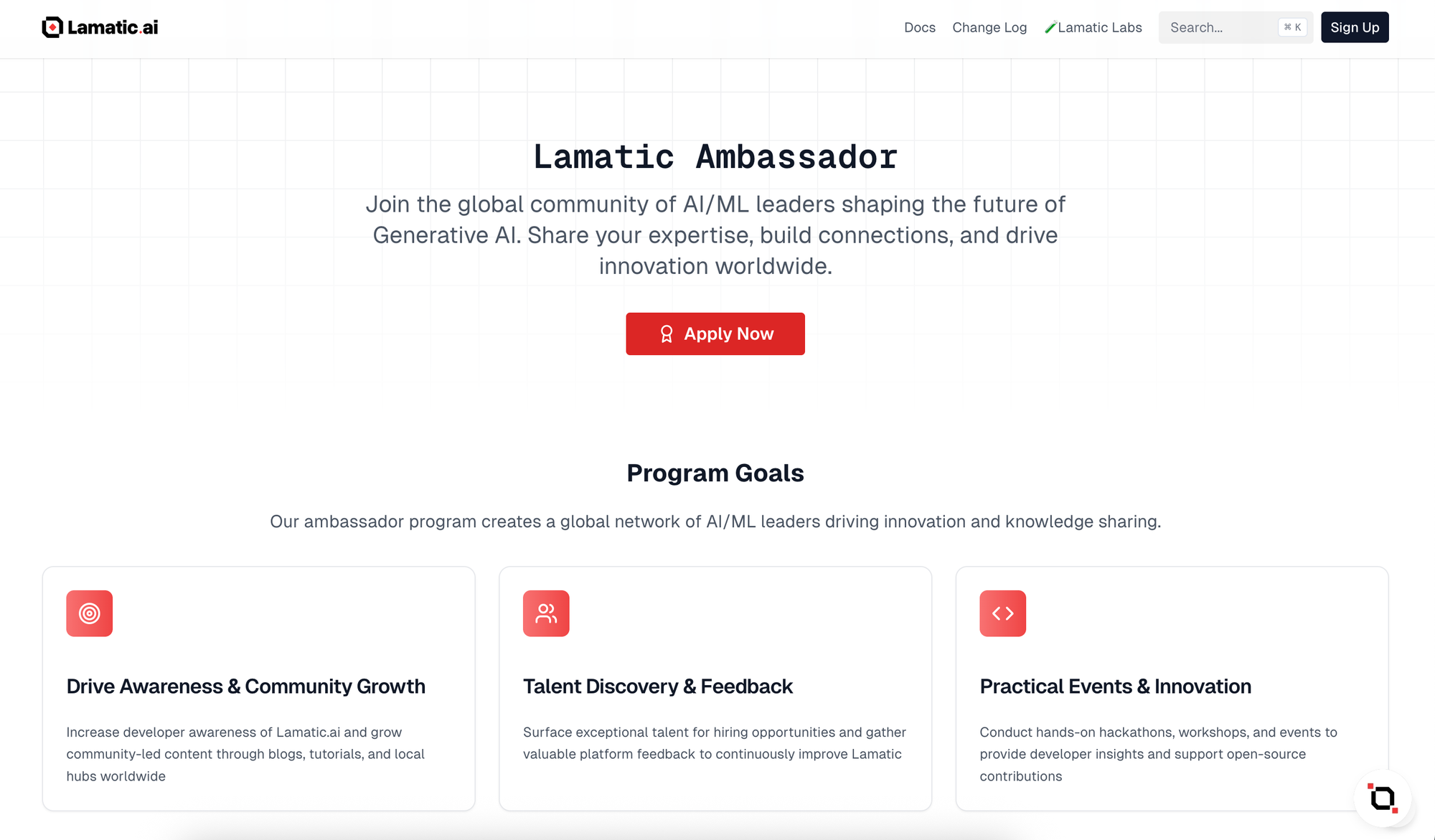Click the Apply Now button
The height and width of the screenshot is (840, 1435).
click(x=715, y=334)
